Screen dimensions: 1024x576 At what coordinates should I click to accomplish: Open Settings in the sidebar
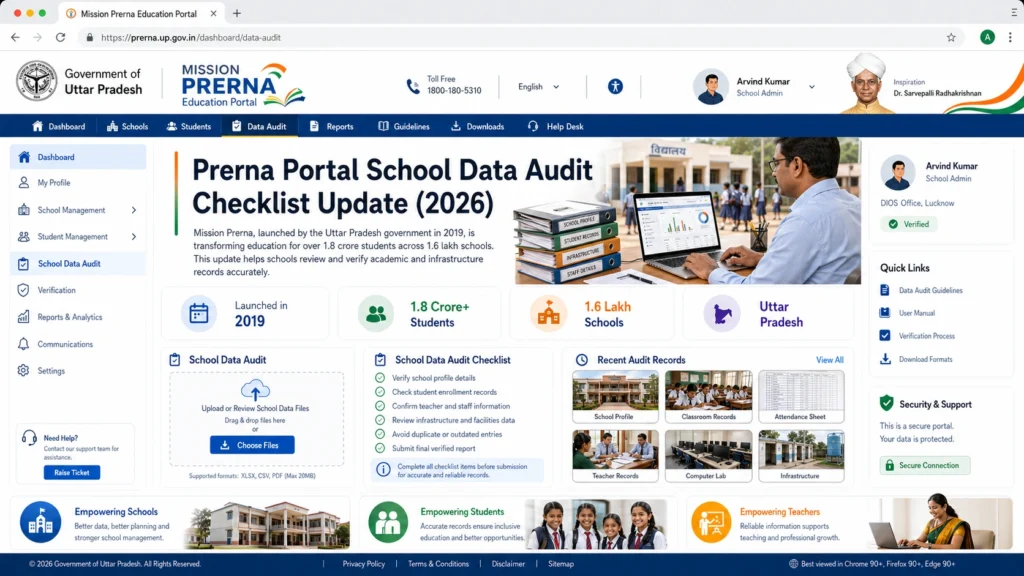point(78,370)
